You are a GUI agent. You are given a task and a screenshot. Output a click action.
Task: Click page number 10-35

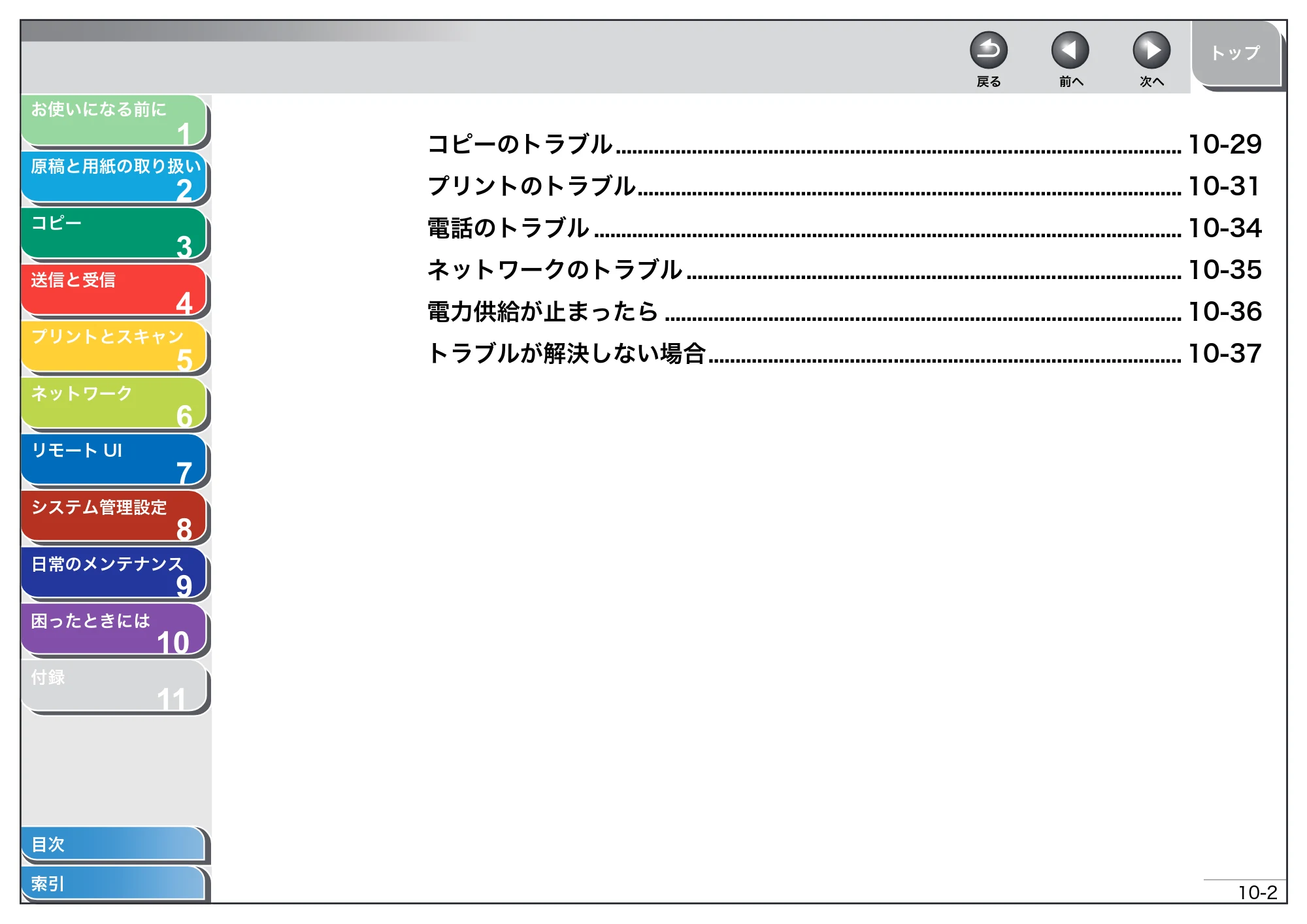1225,270
